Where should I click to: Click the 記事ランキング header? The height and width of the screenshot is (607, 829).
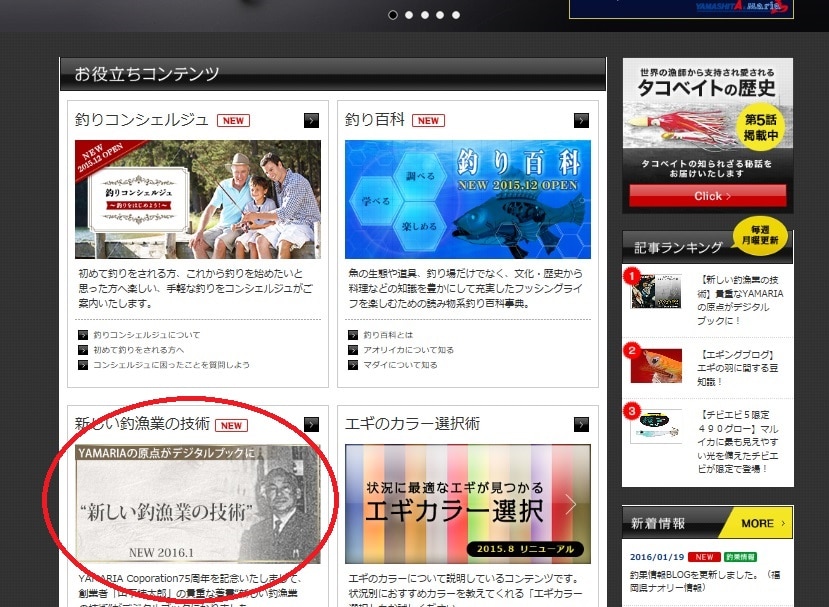tap(678, 247)
